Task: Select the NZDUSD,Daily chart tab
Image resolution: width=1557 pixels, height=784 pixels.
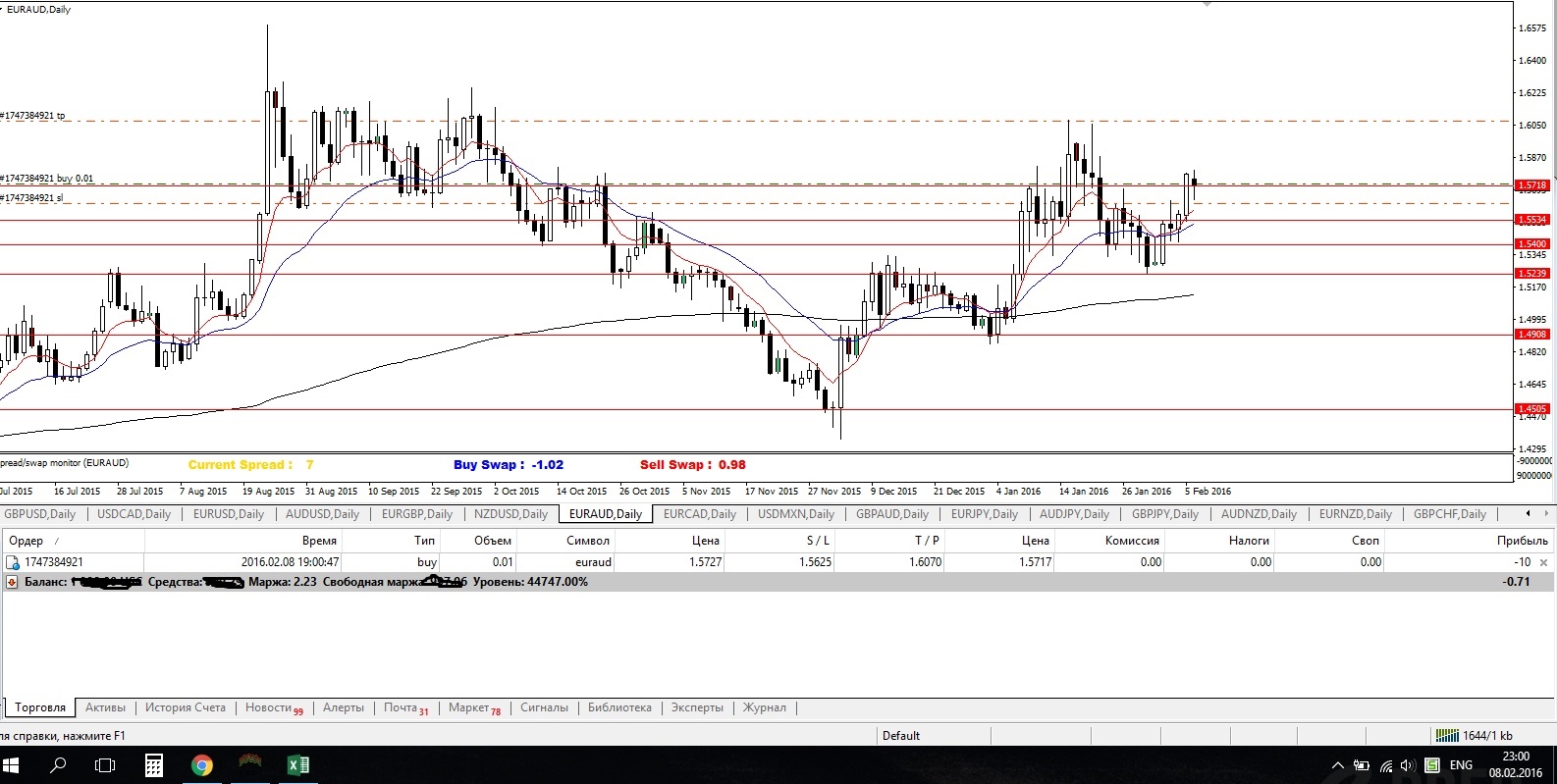Action: (x=510, y=514)
